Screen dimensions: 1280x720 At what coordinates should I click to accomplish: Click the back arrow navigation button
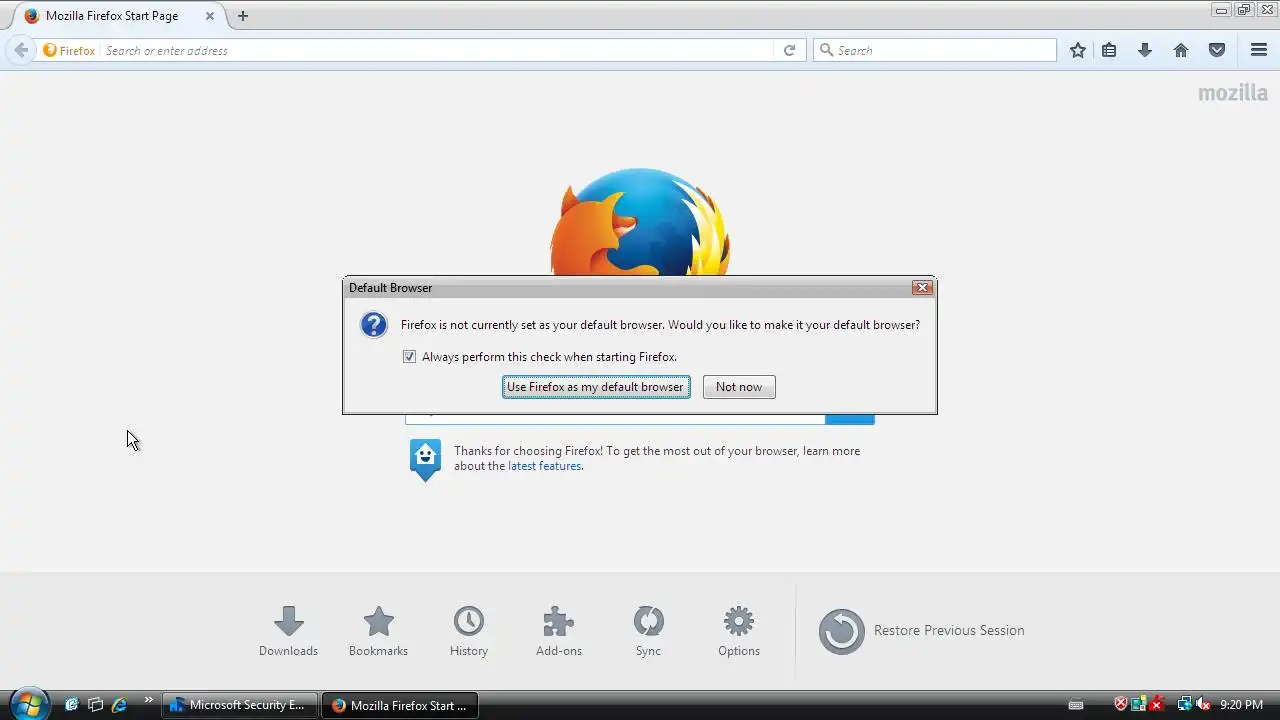[21, 50]
